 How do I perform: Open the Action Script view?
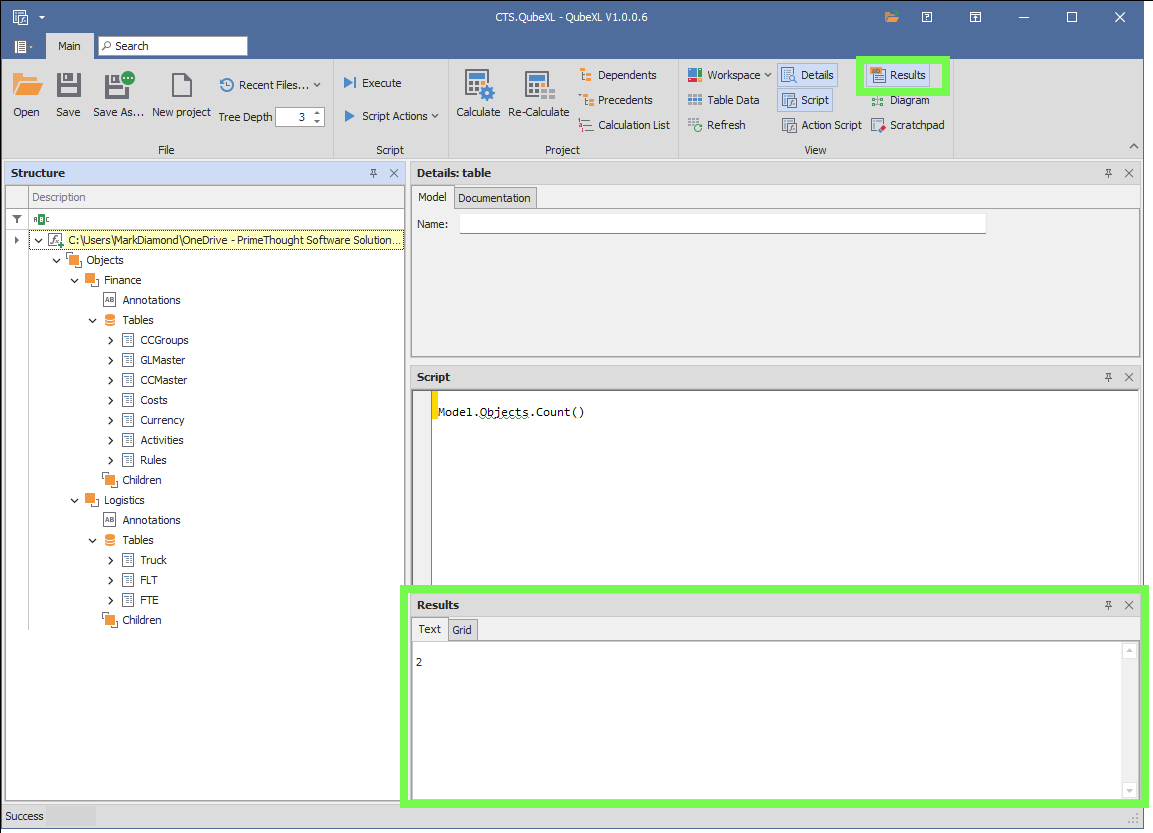point(821,125)
